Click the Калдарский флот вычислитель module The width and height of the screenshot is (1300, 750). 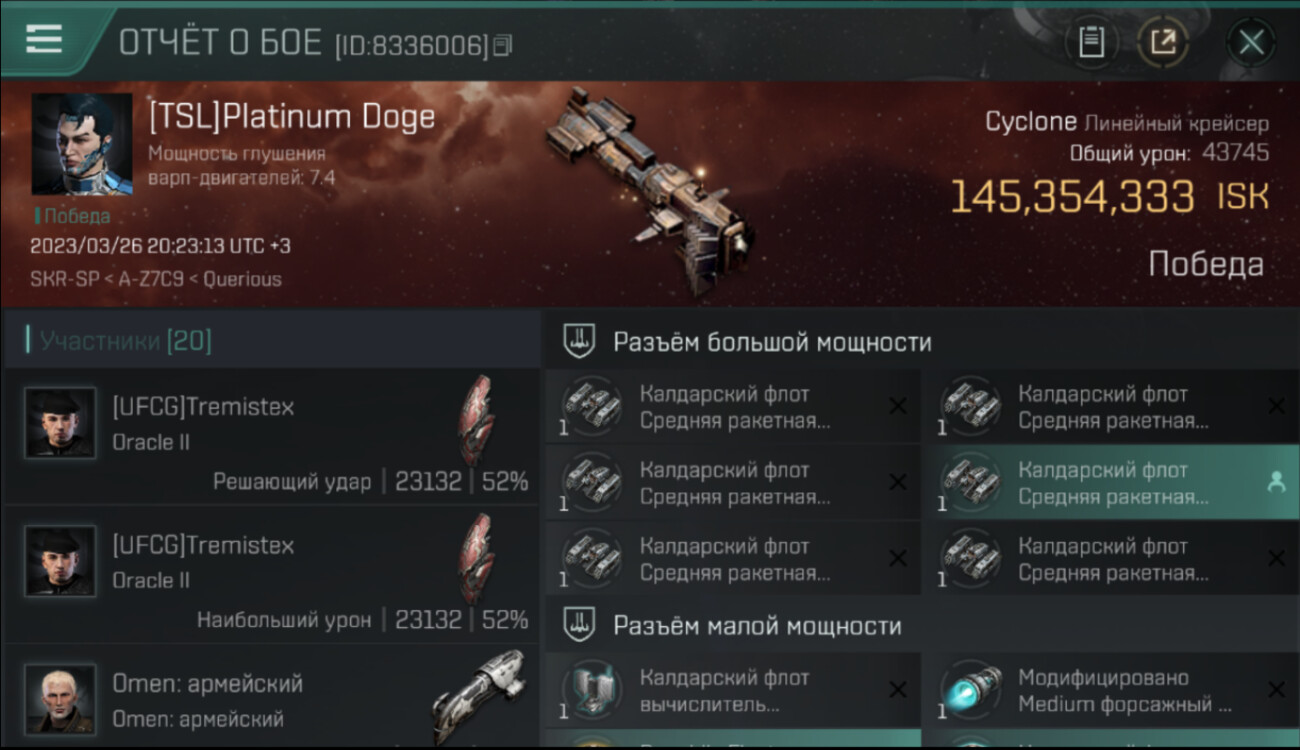[x=733, y=690]
